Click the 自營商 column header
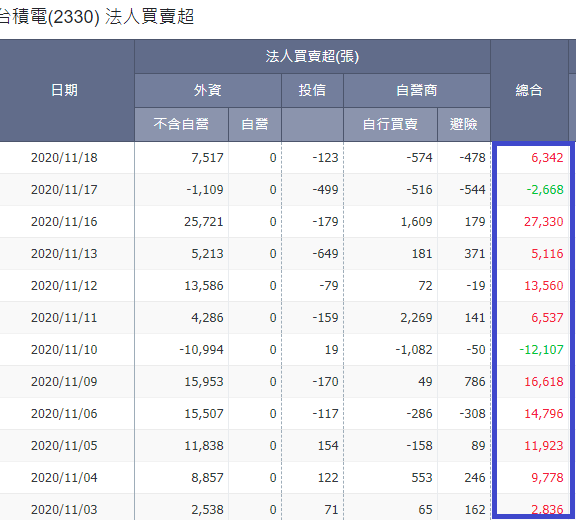This screenshot has width=576, height=520. point(417,90)
